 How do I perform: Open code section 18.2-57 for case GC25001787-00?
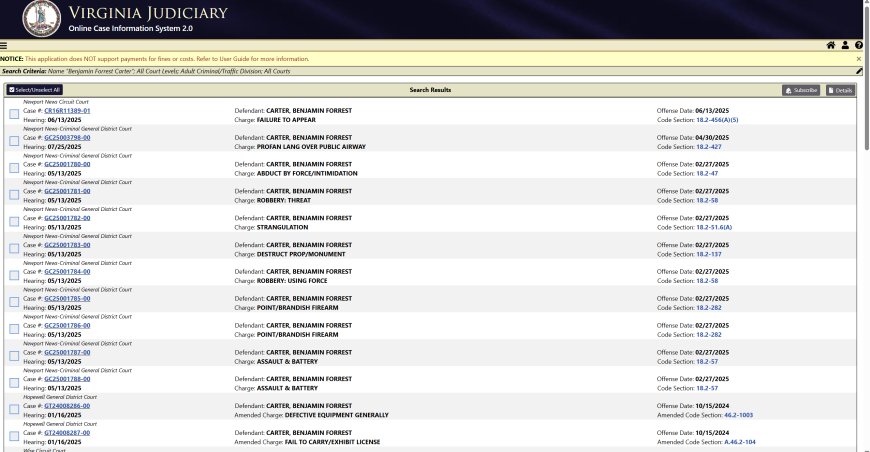[x=707, y=362]
